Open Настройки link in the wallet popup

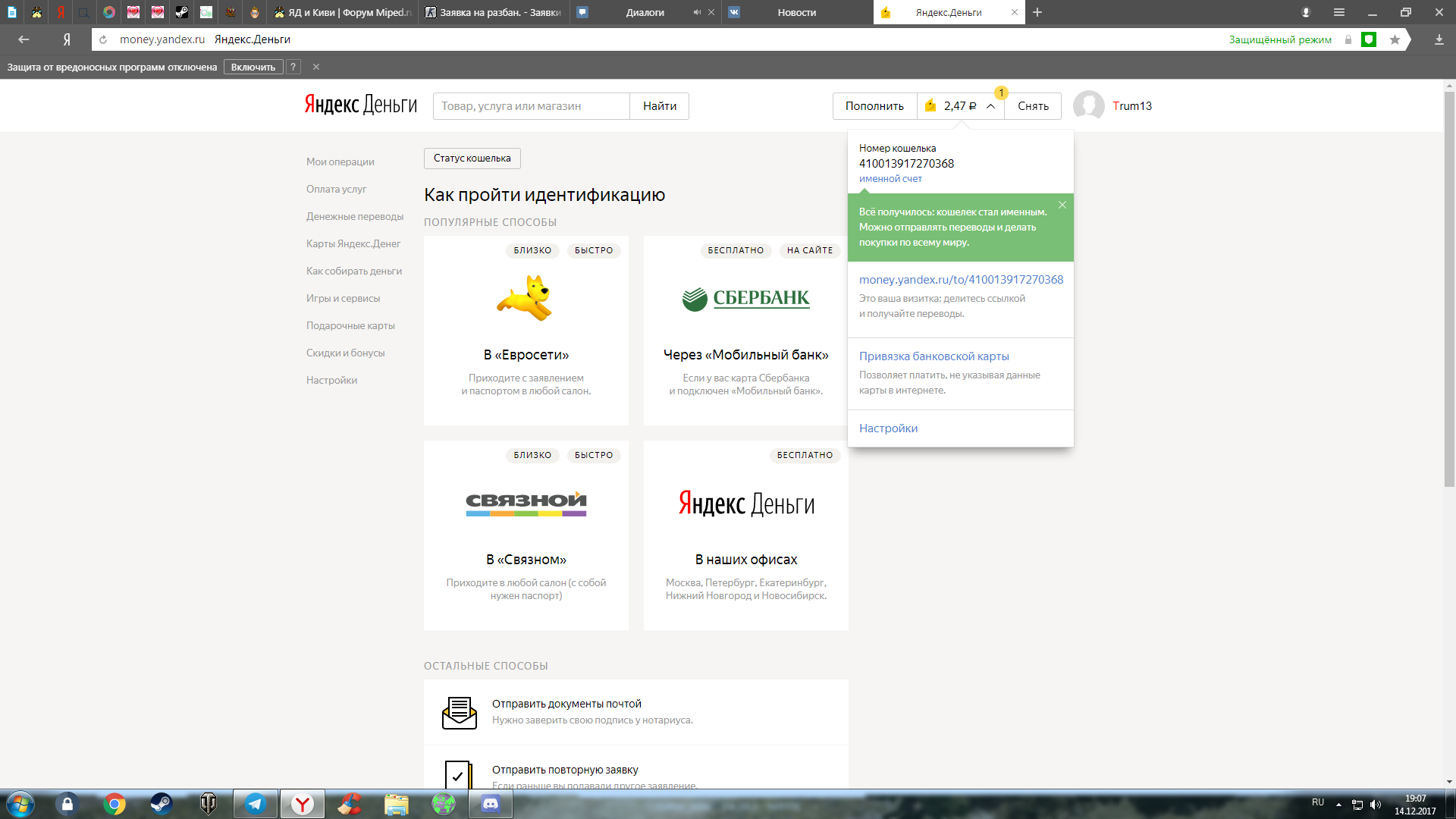pos(888,428)
